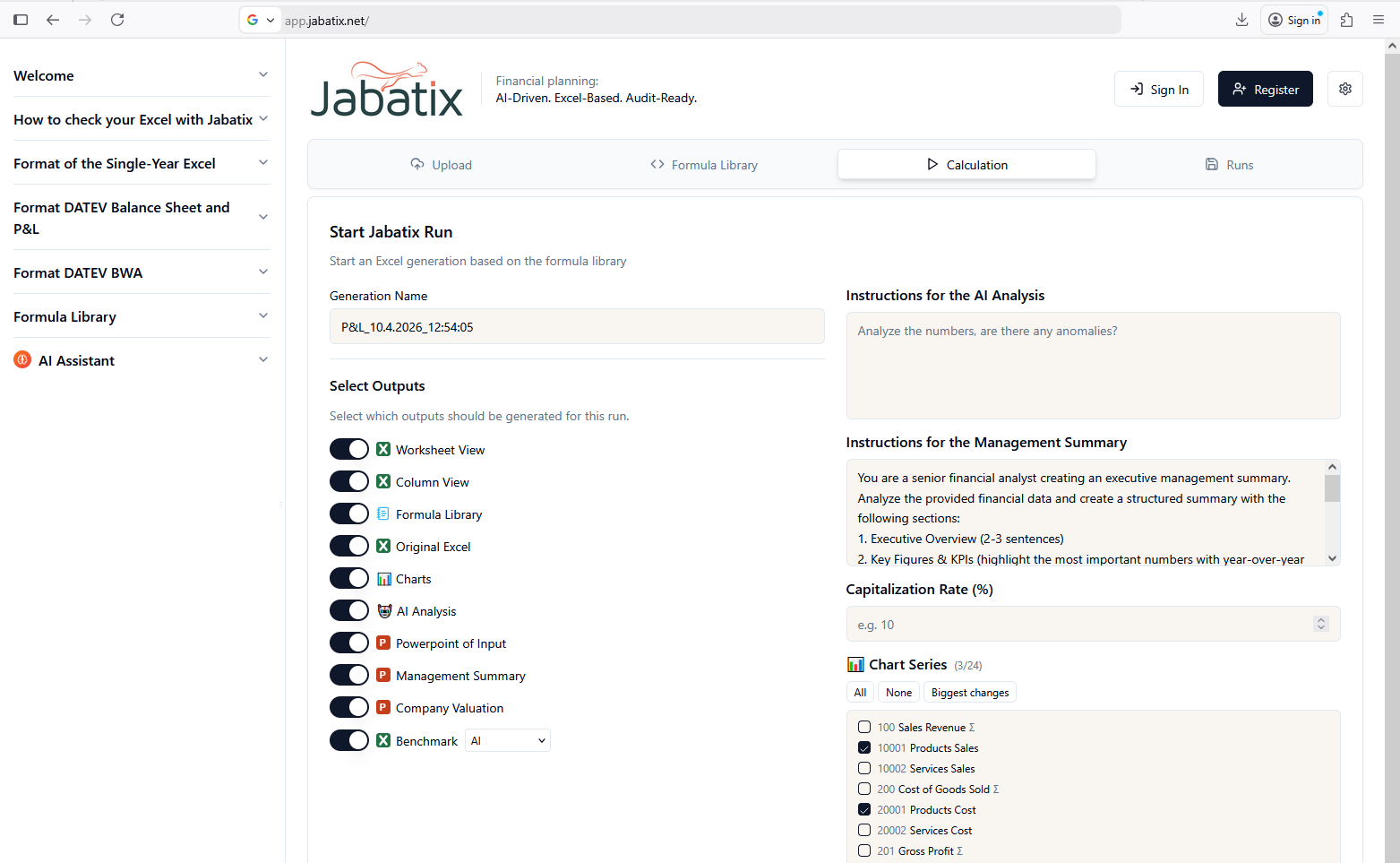
Task: Collapse the Welcome sidebar section
Action: click(x=262, y=75)
